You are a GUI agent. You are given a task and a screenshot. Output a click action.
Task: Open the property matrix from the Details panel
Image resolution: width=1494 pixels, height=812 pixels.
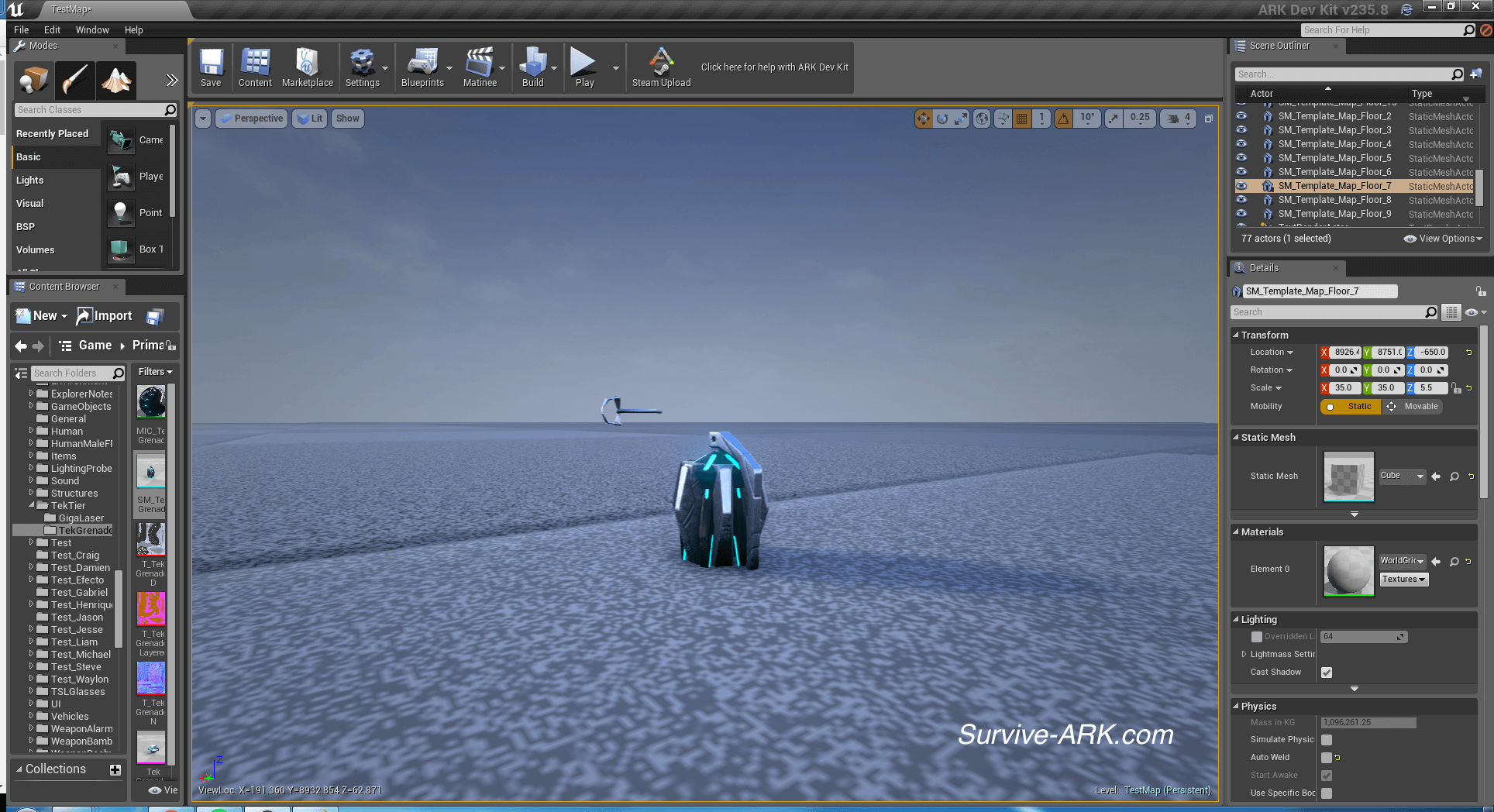[1451, 312]
